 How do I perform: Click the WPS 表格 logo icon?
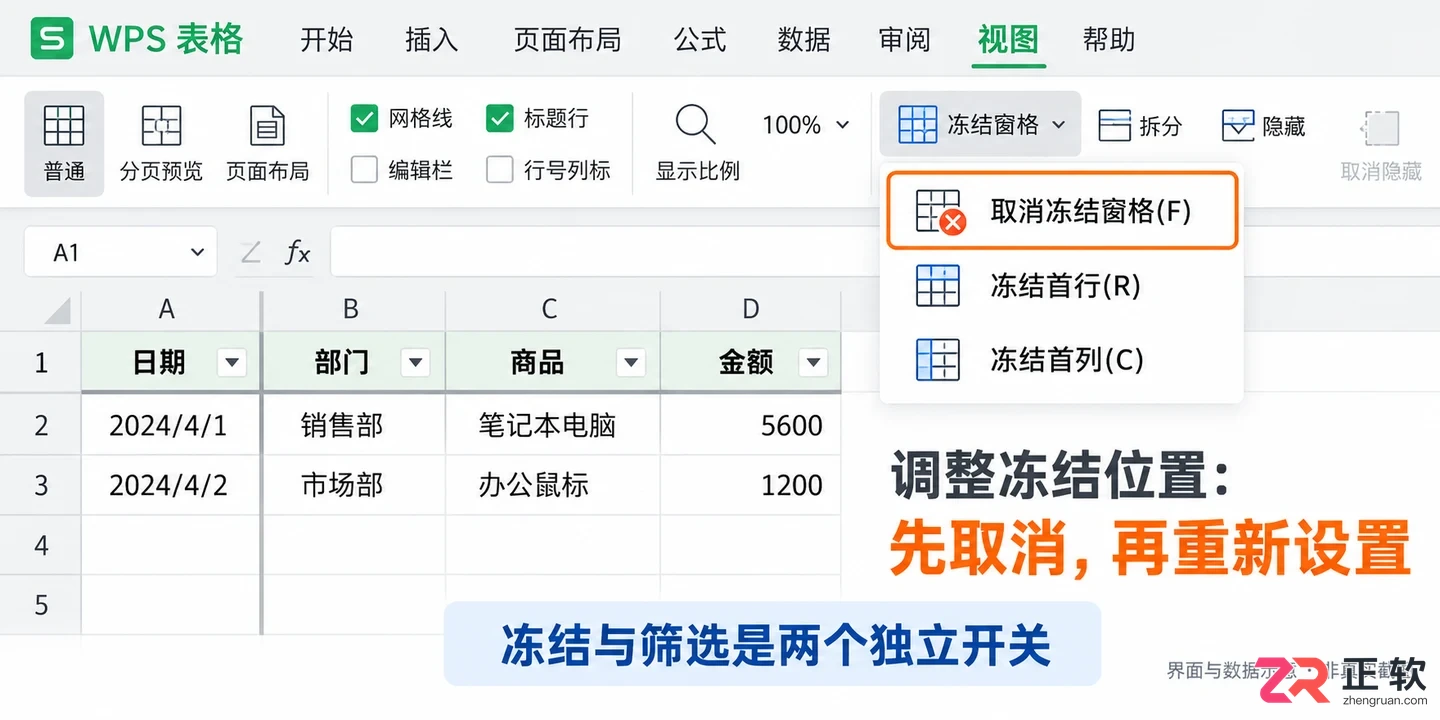tap(52, 39)
